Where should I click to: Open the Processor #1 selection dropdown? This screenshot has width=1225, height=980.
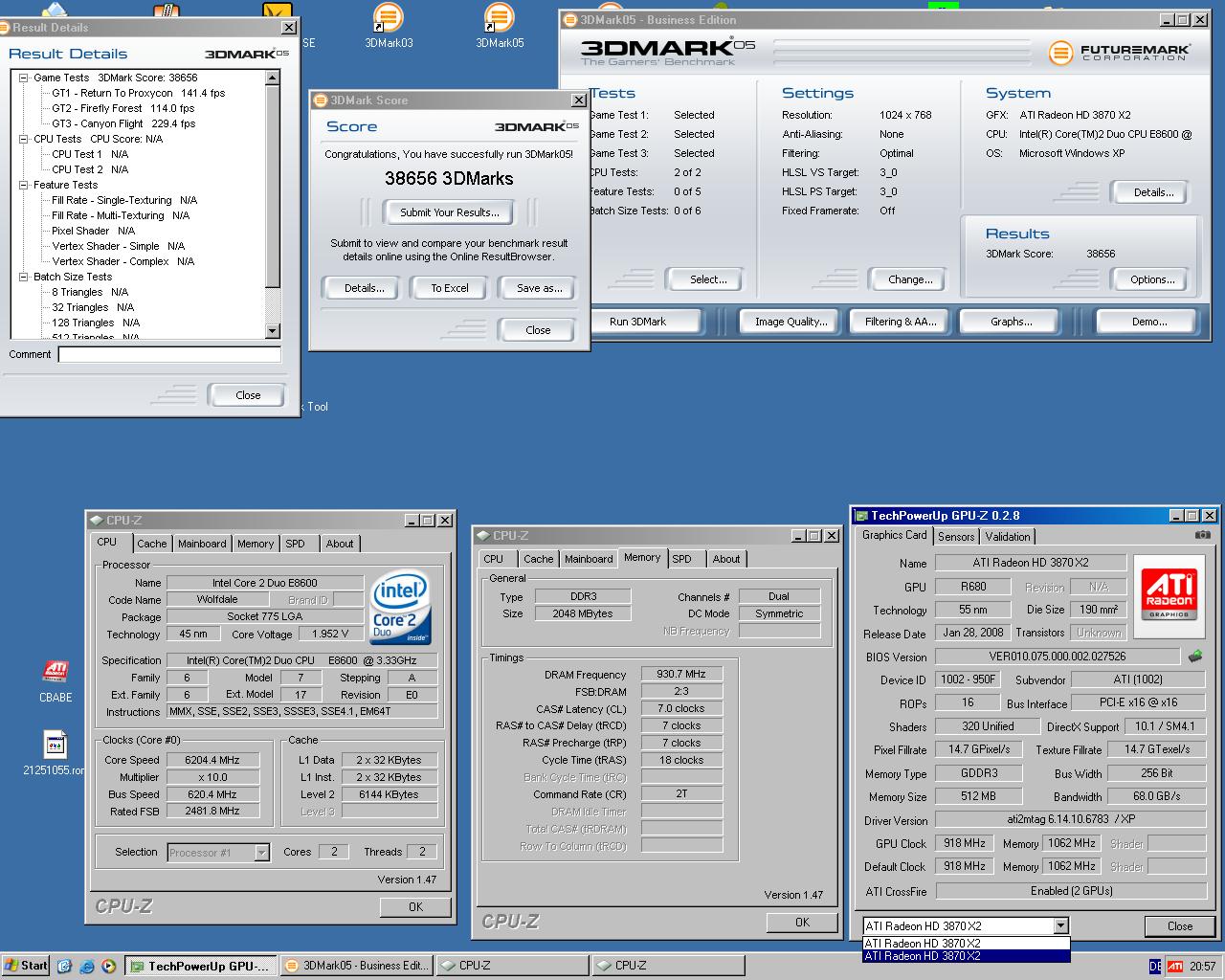click(x=261, y=853)
